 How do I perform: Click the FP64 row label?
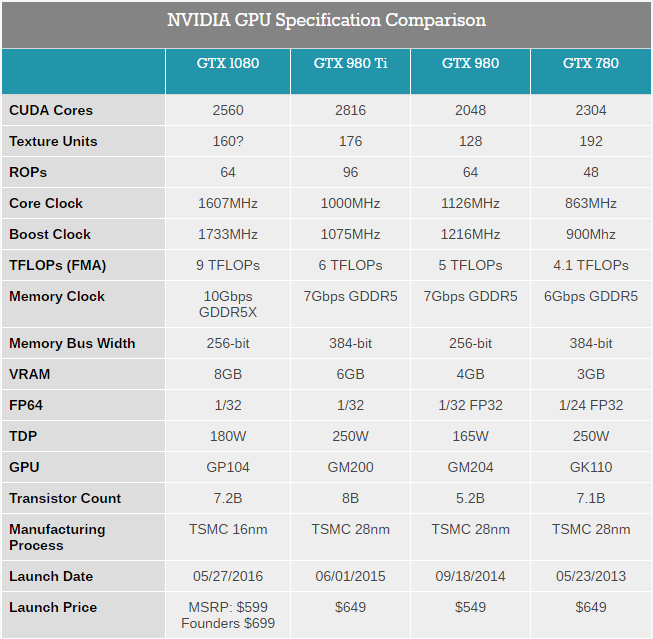[26, 405]
